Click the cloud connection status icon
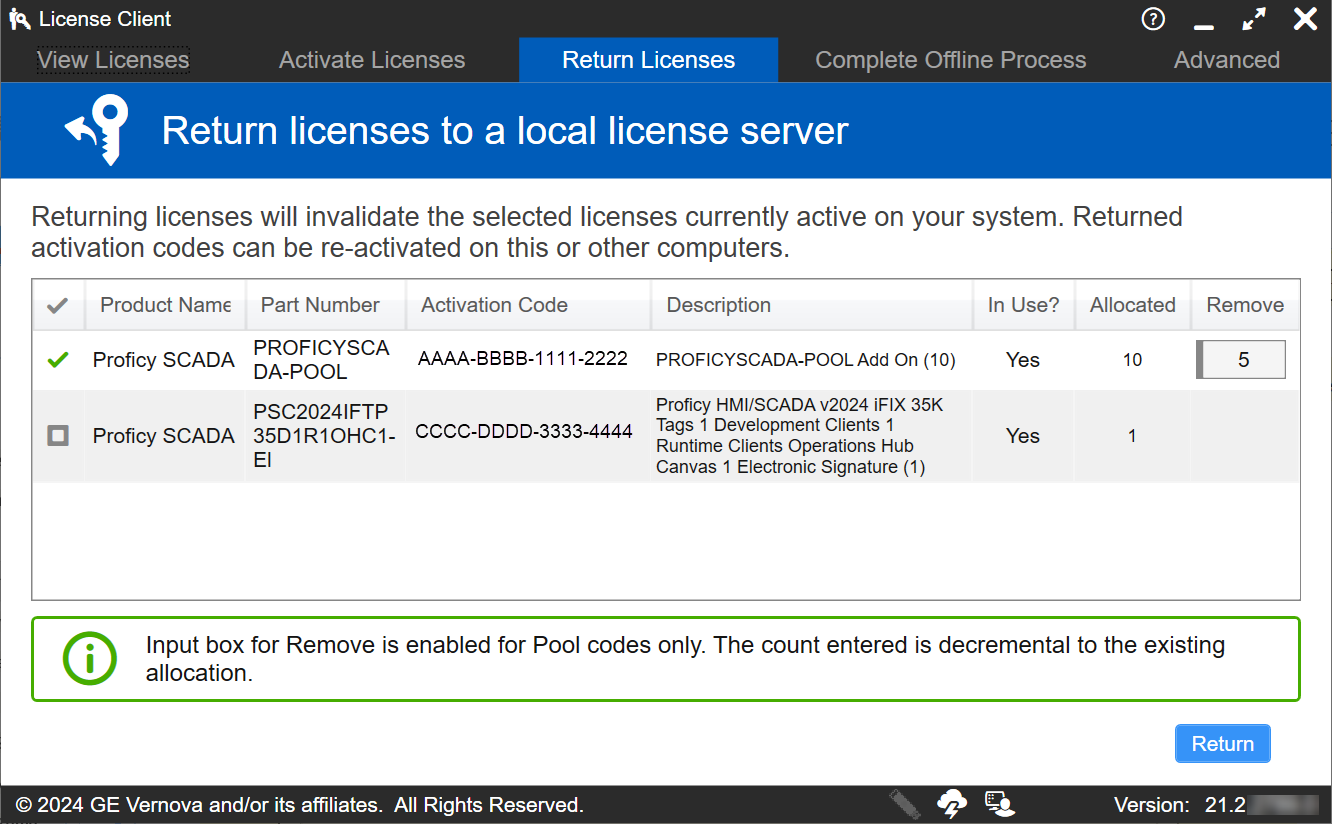The height and width of the screenshot is (824, 1332). (952, 803)
